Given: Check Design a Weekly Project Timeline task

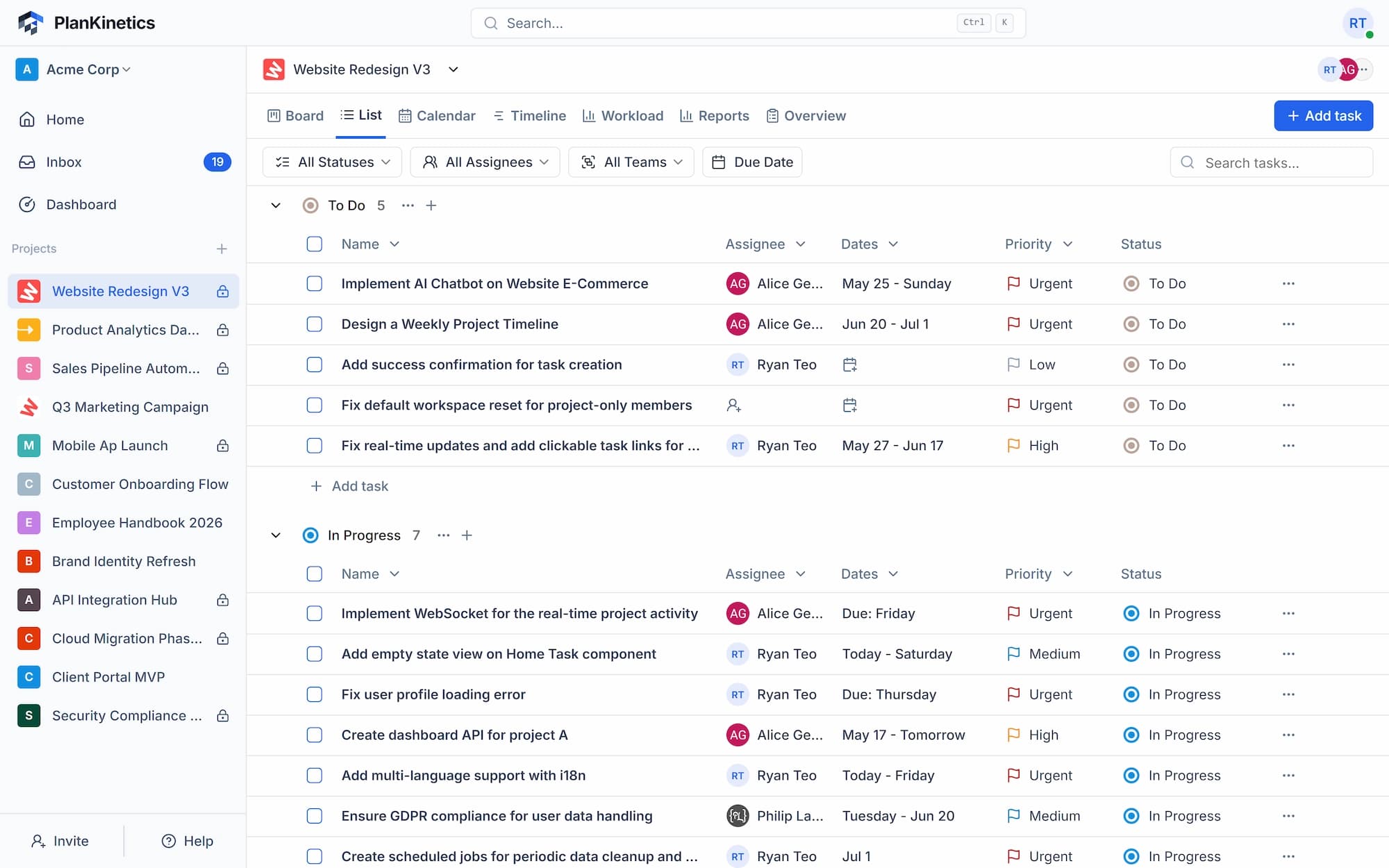Looking at the screenshot, I should point(315,324).
